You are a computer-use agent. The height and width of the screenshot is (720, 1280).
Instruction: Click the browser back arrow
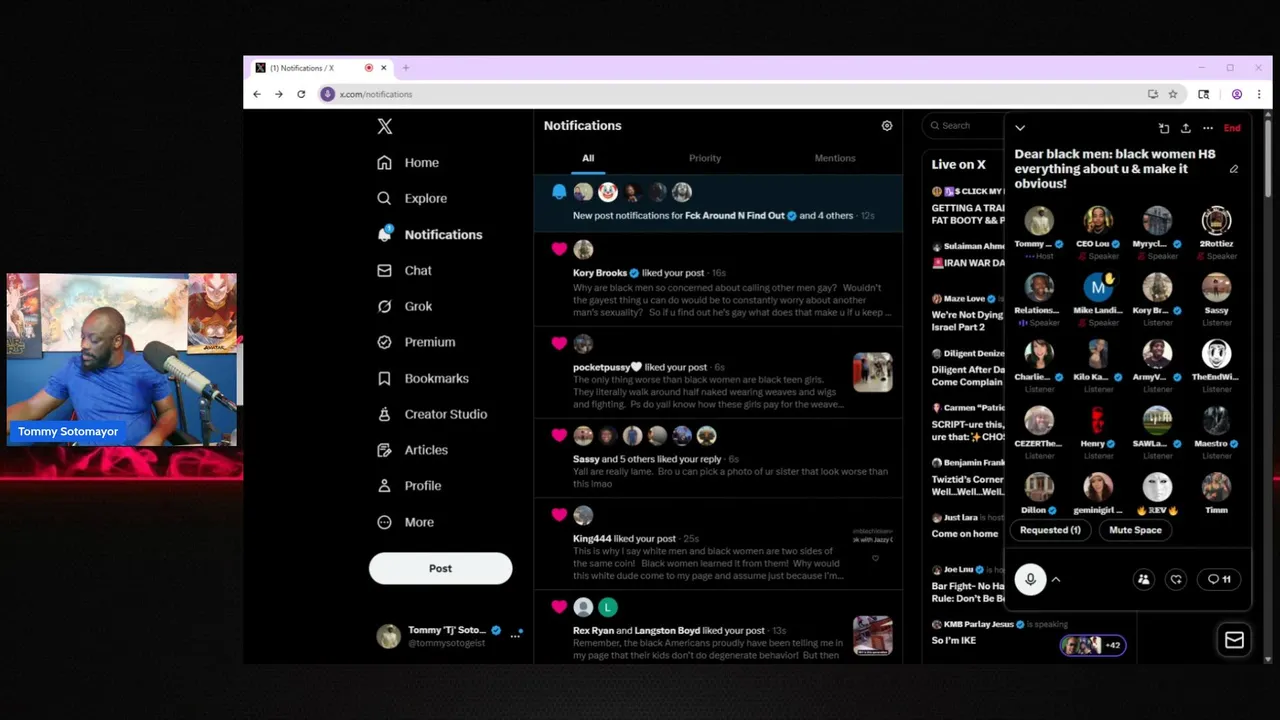point(257,94)
